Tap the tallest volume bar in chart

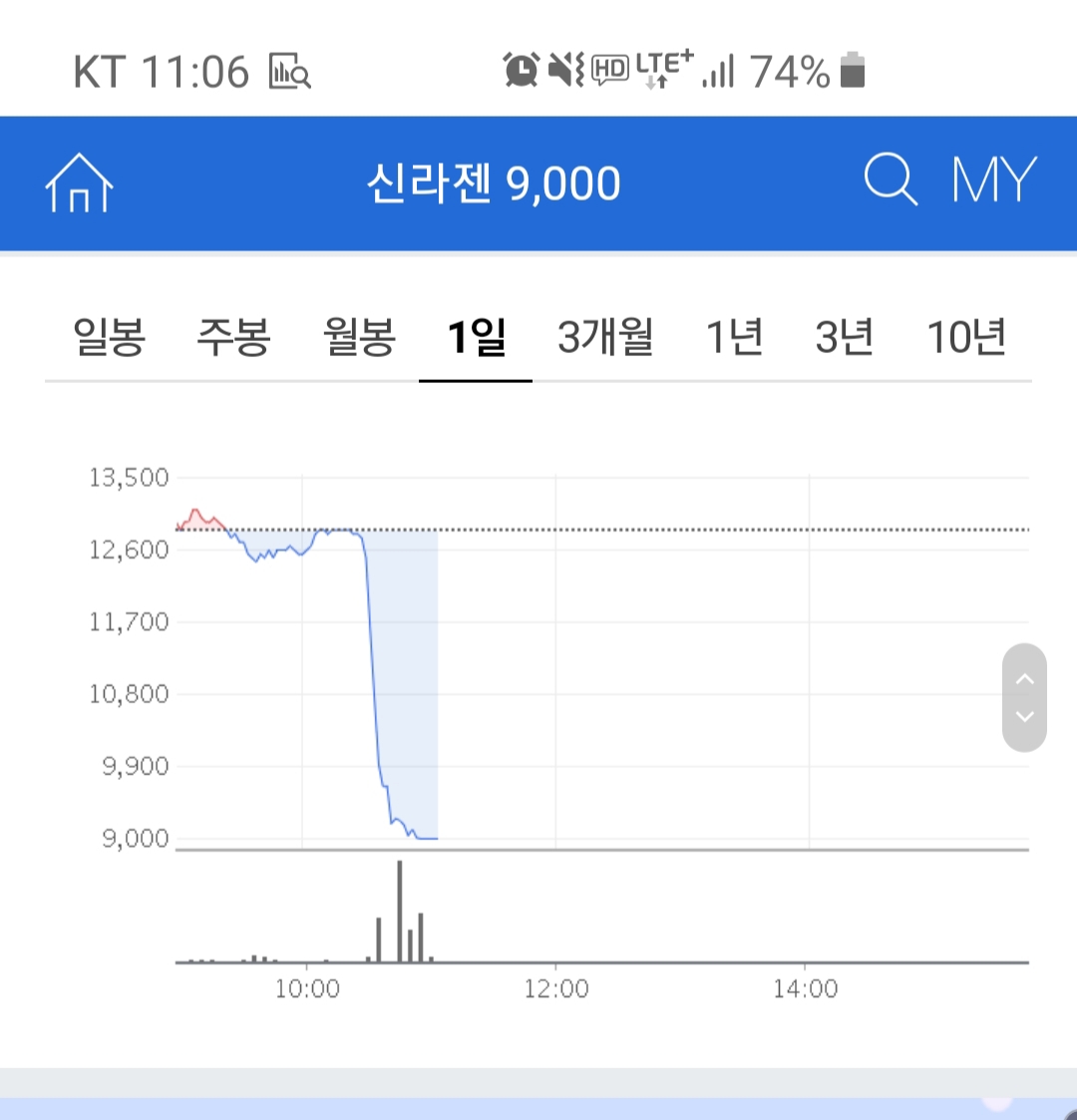[400, 910]
